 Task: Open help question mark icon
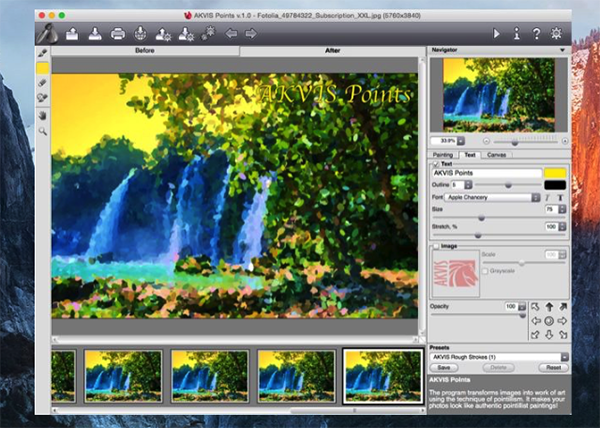(x=536, y=34)
